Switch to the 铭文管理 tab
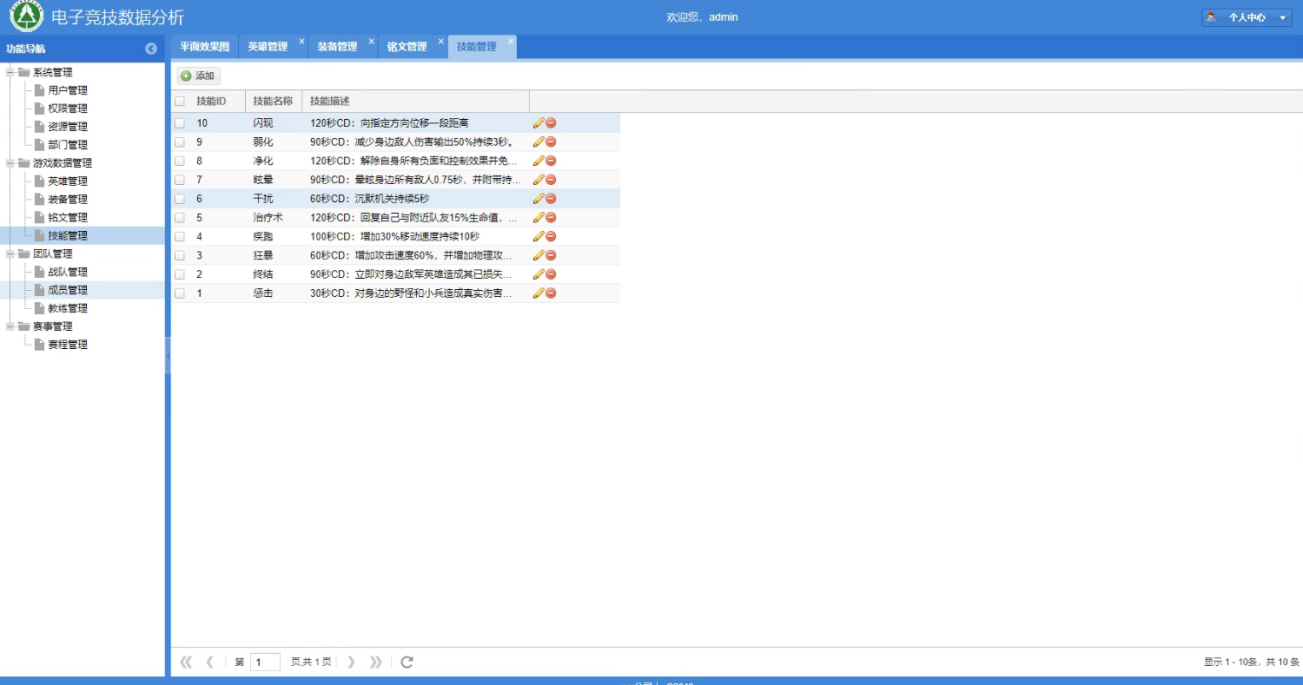 tap(407, 47)
